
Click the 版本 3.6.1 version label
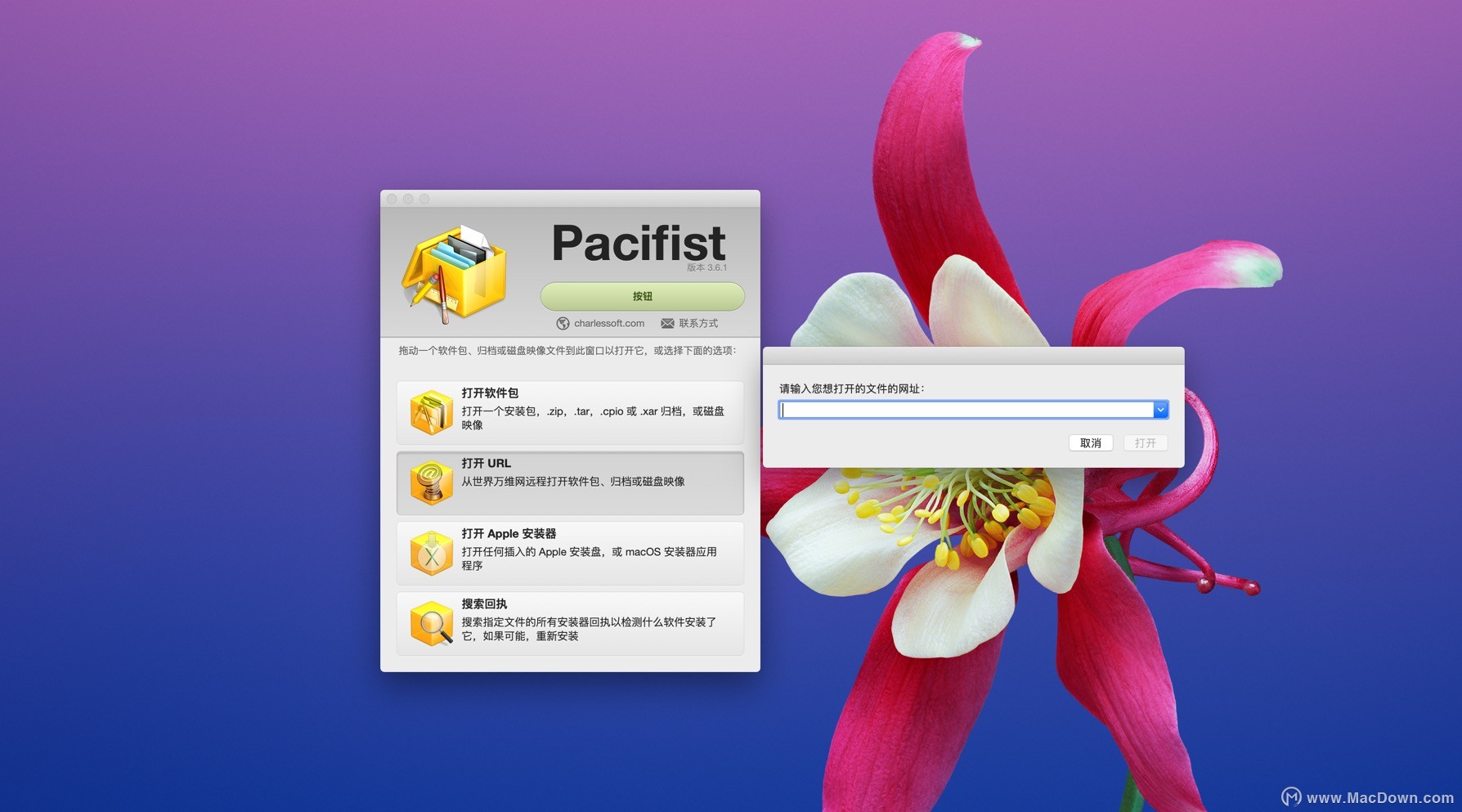click(x=706, y=267)
